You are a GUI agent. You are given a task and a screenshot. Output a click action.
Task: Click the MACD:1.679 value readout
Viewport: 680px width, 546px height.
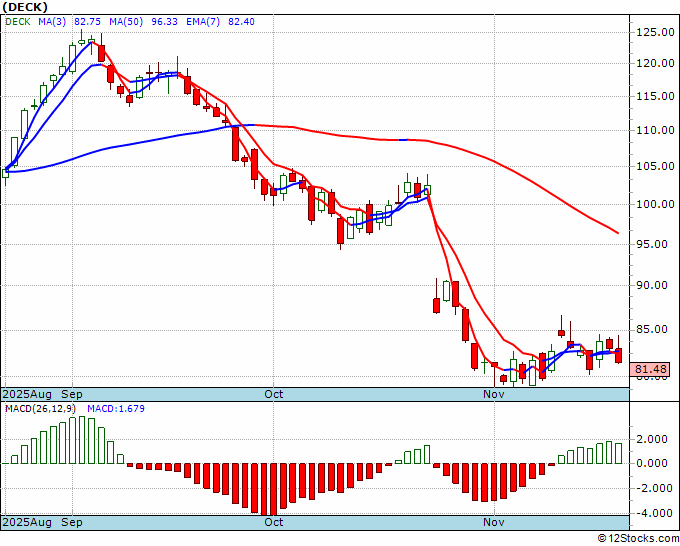[116, 409]
